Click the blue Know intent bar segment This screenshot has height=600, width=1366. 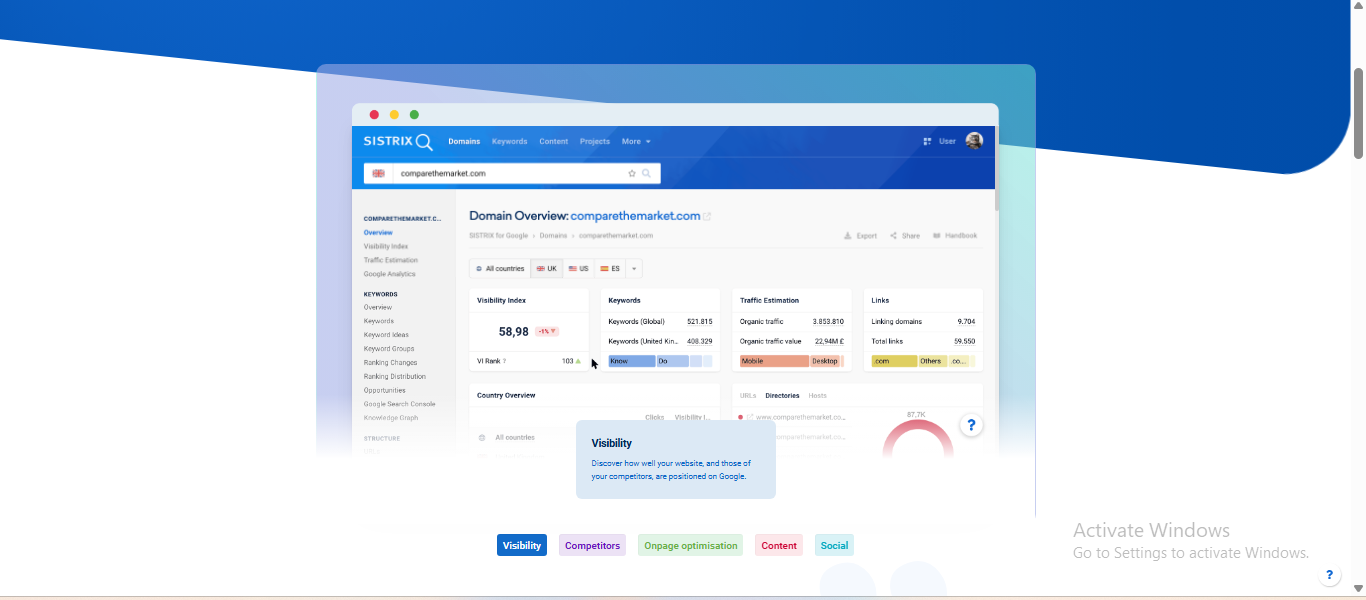click(x=631, y=361)
